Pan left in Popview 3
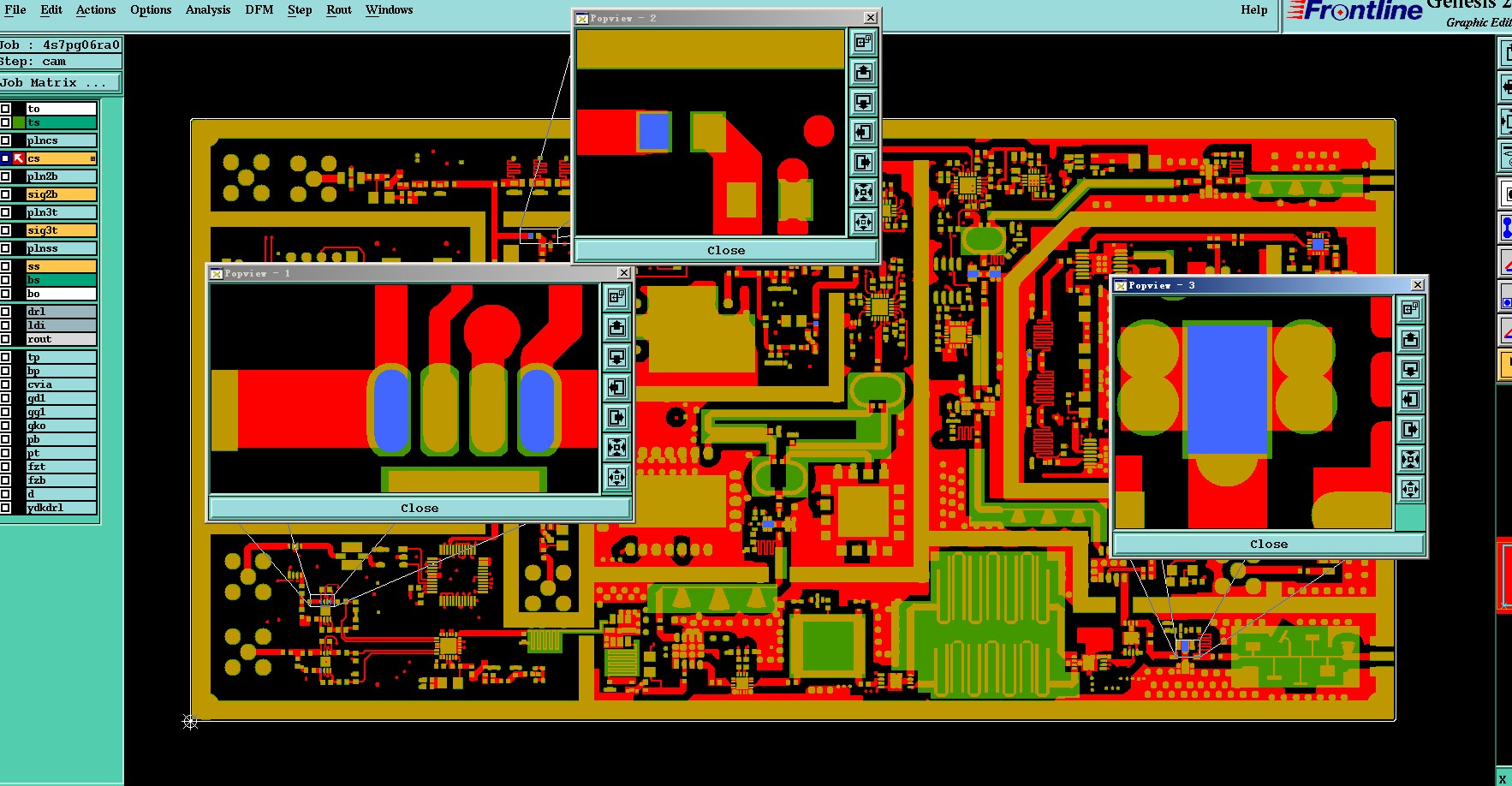The image size is (1512, 786). (1410, 399)
